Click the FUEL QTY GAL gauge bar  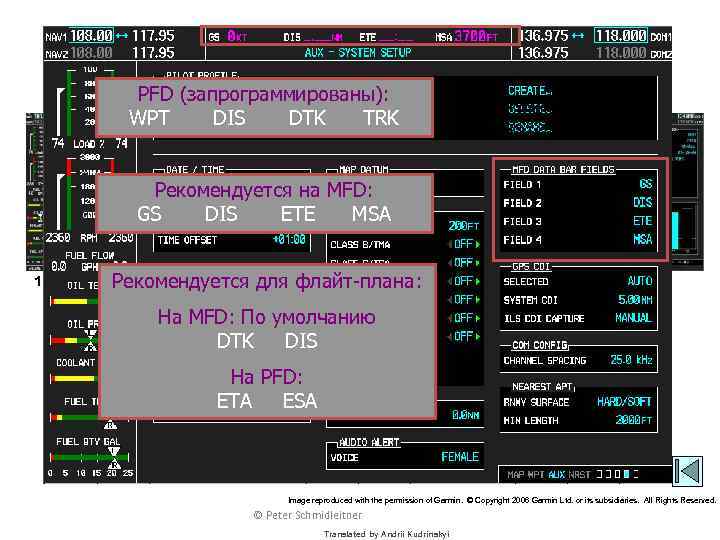(x=90, y=457)
